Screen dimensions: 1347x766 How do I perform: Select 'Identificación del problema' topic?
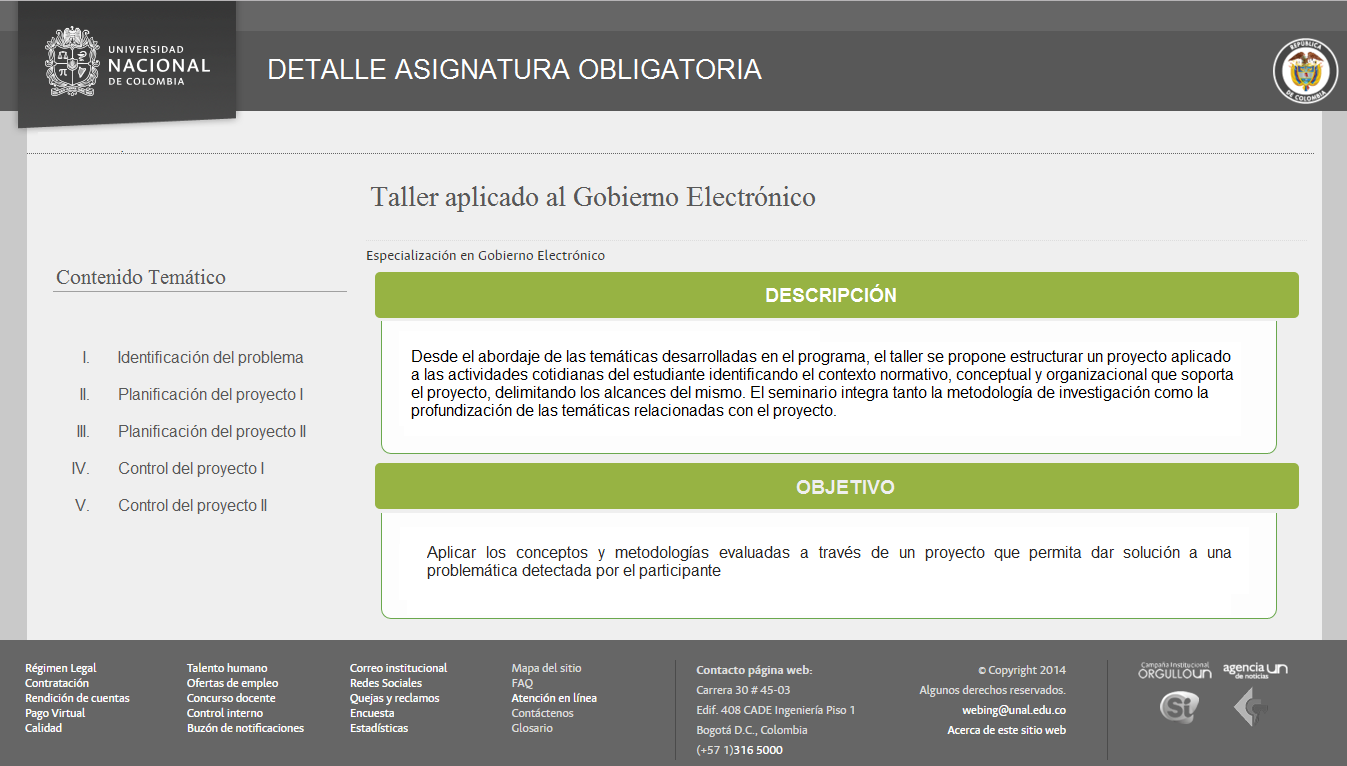(x=210, y=358)
